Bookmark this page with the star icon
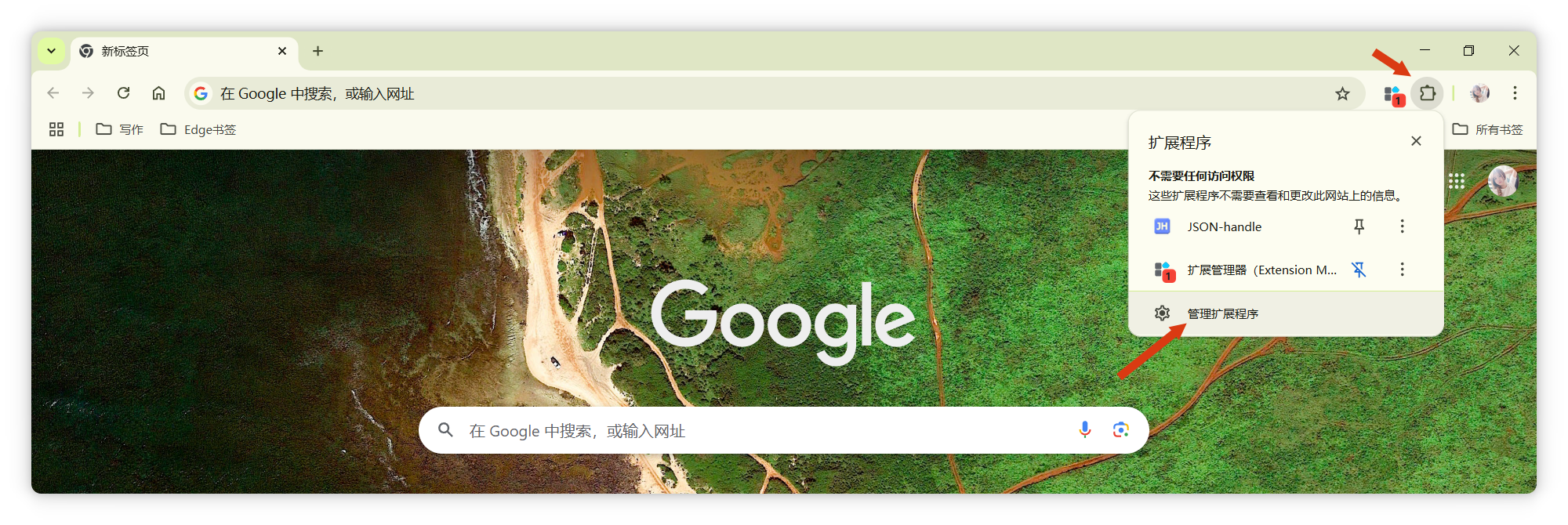The height and width of the screenshot is (525, 1568). coord(1342,94)
